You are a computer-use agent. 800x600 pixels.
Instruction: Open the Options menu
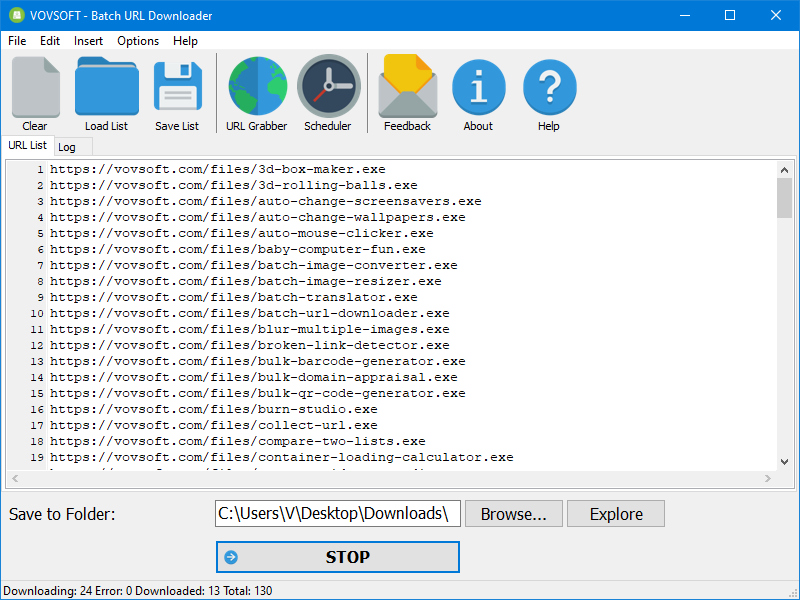pos(138,41)
